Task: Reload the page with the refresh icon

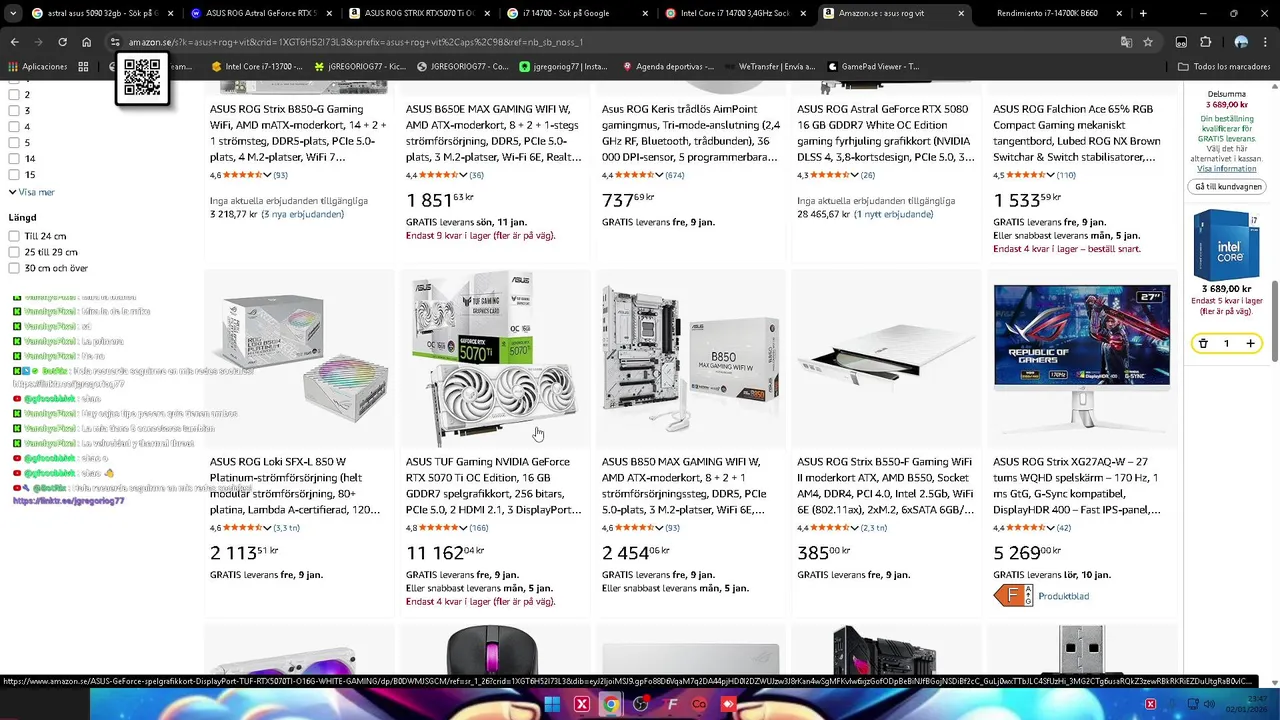Action: pyautogui.click(x=62, y=42)
